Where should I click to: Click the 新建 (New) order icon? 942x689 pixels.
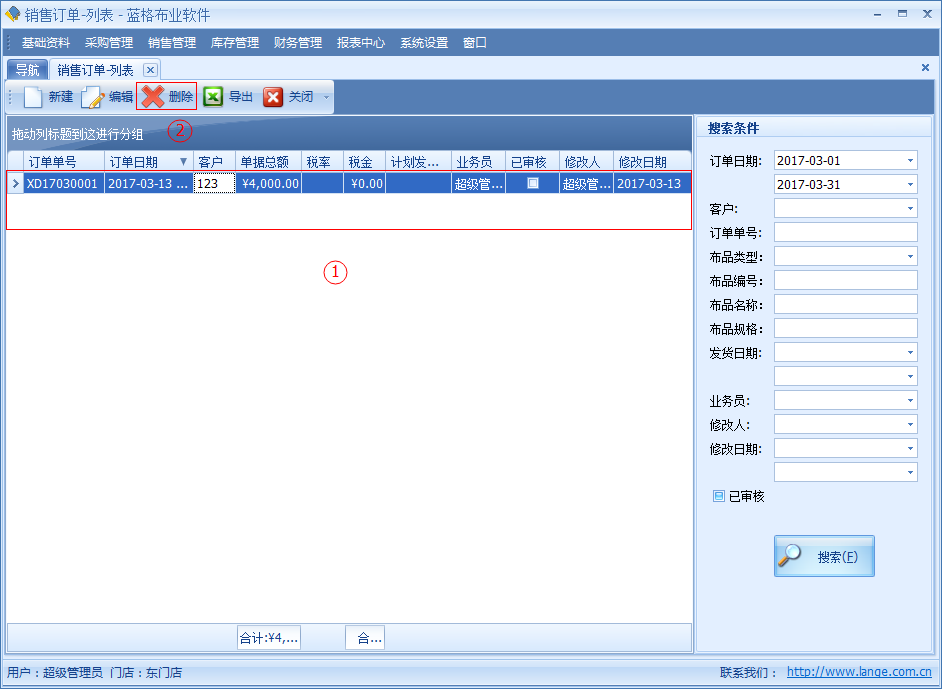point(35,97)
